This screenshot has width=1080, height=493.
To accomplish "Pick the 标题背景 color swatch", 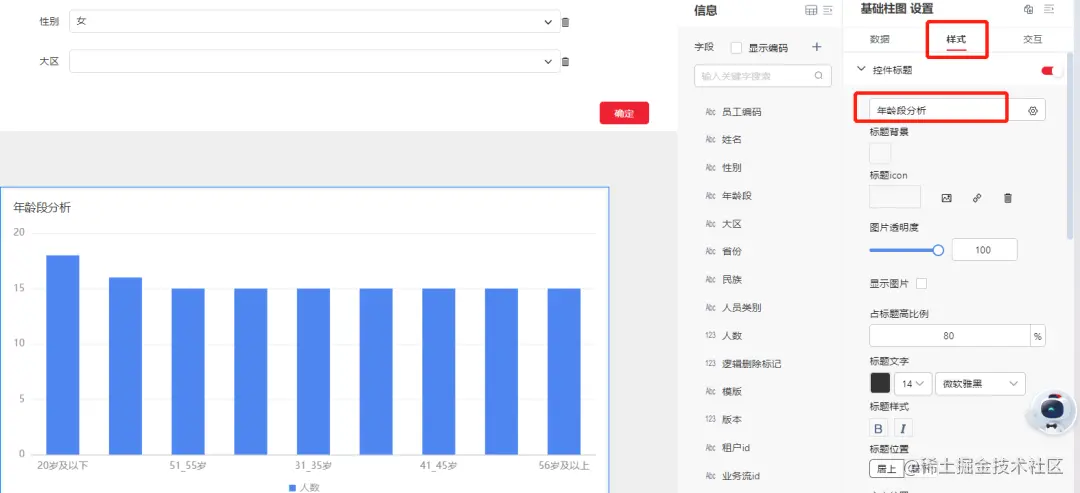I will (880, 153).
